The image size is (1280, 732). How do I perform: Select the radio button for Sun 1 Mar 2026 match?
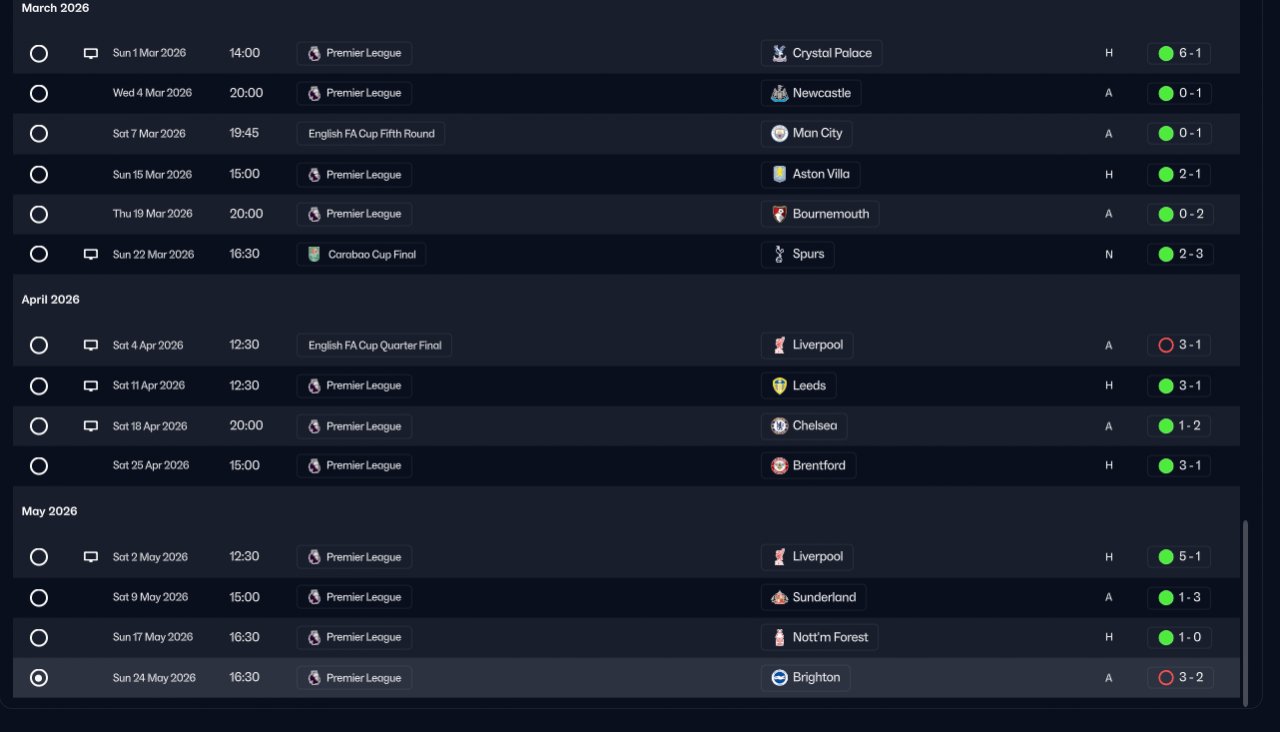coord(39,53)
